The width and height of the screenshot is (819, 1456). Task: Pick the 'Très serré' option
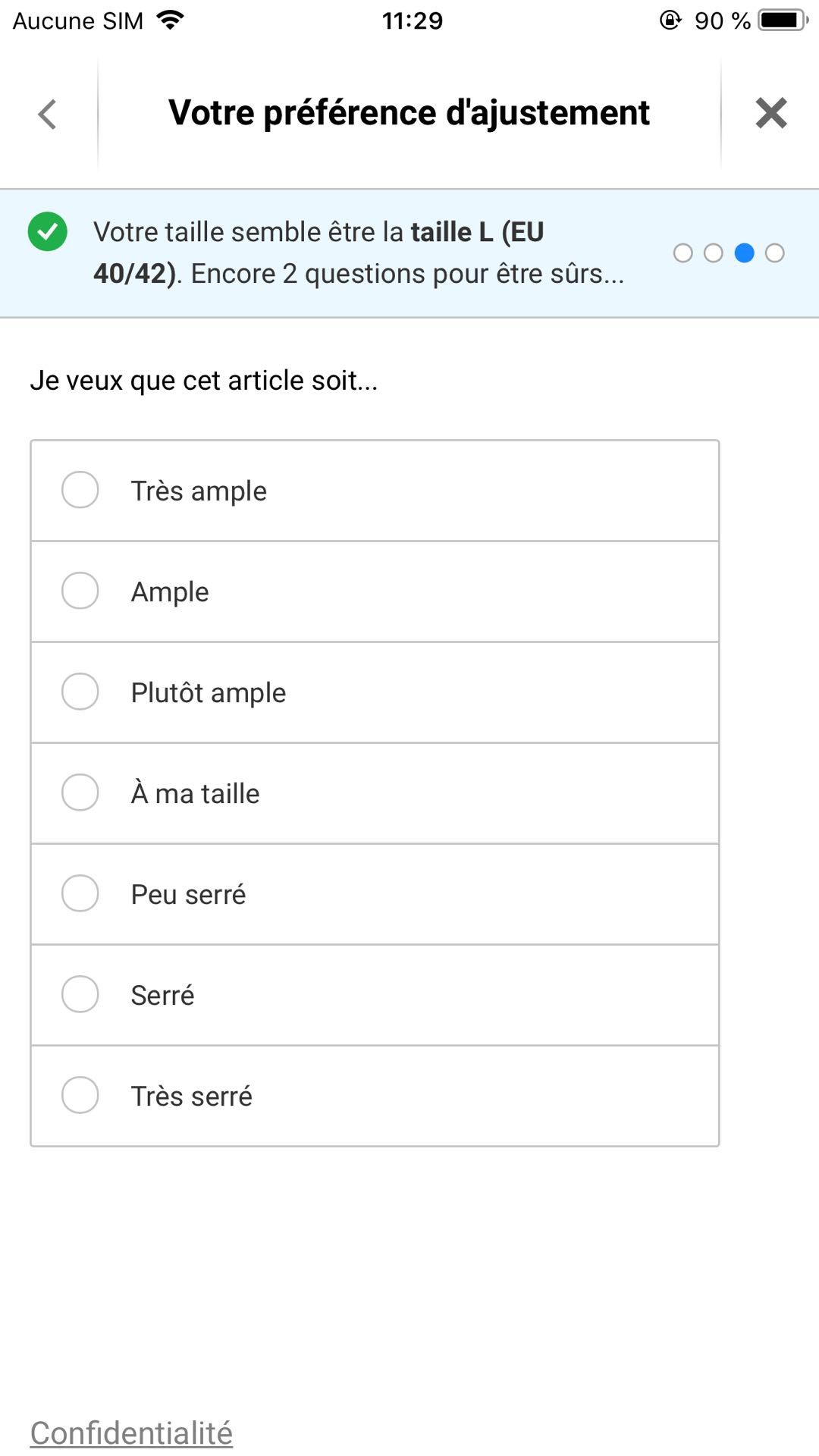click(x=80, y=1095)
